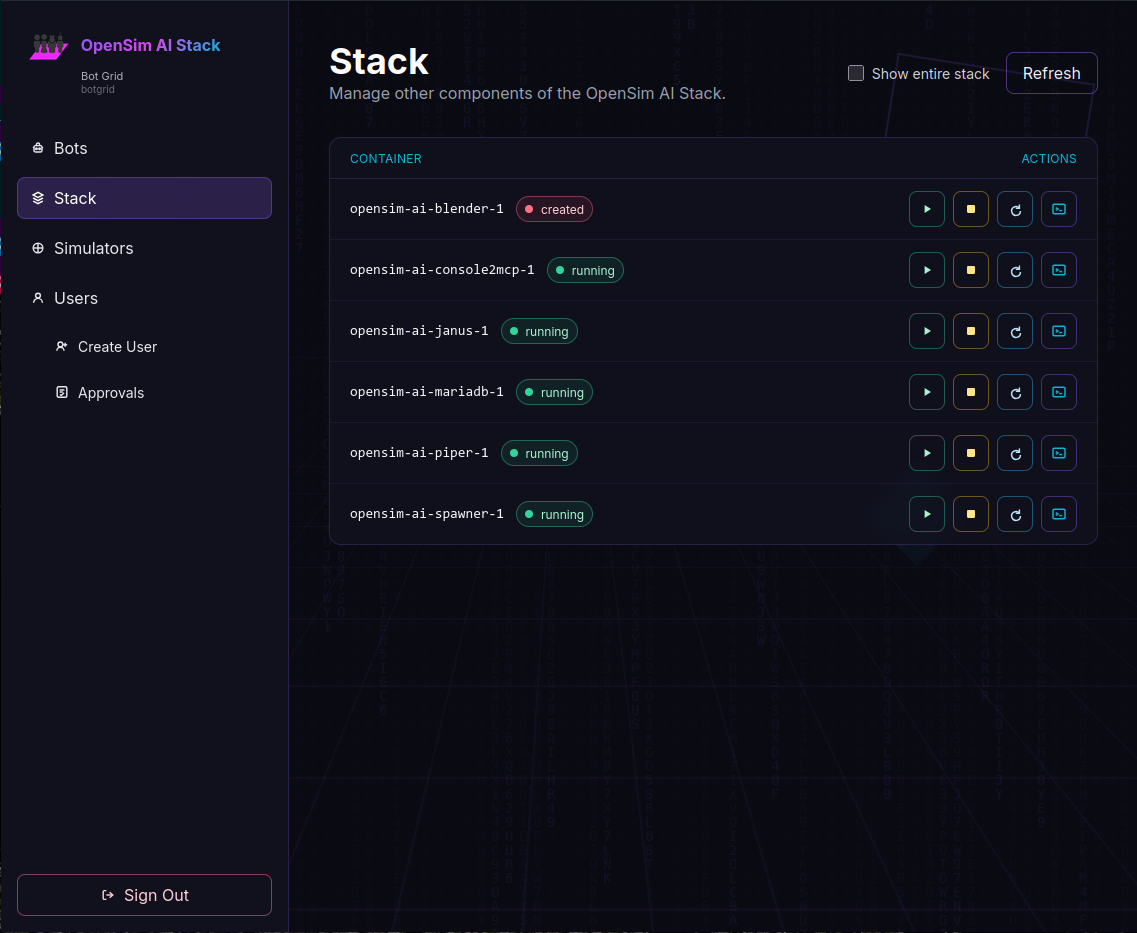Enable the Show entire stack checkbox

856,73
